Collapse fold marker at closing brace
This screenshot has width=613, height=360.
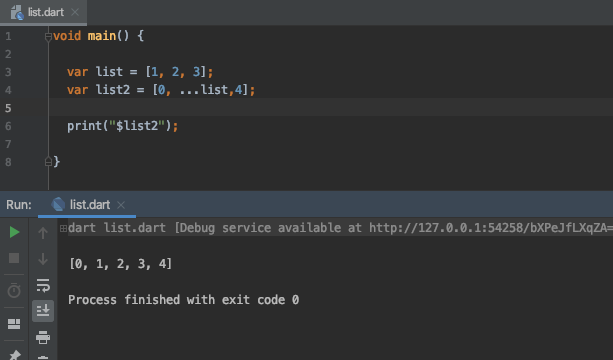48,161
